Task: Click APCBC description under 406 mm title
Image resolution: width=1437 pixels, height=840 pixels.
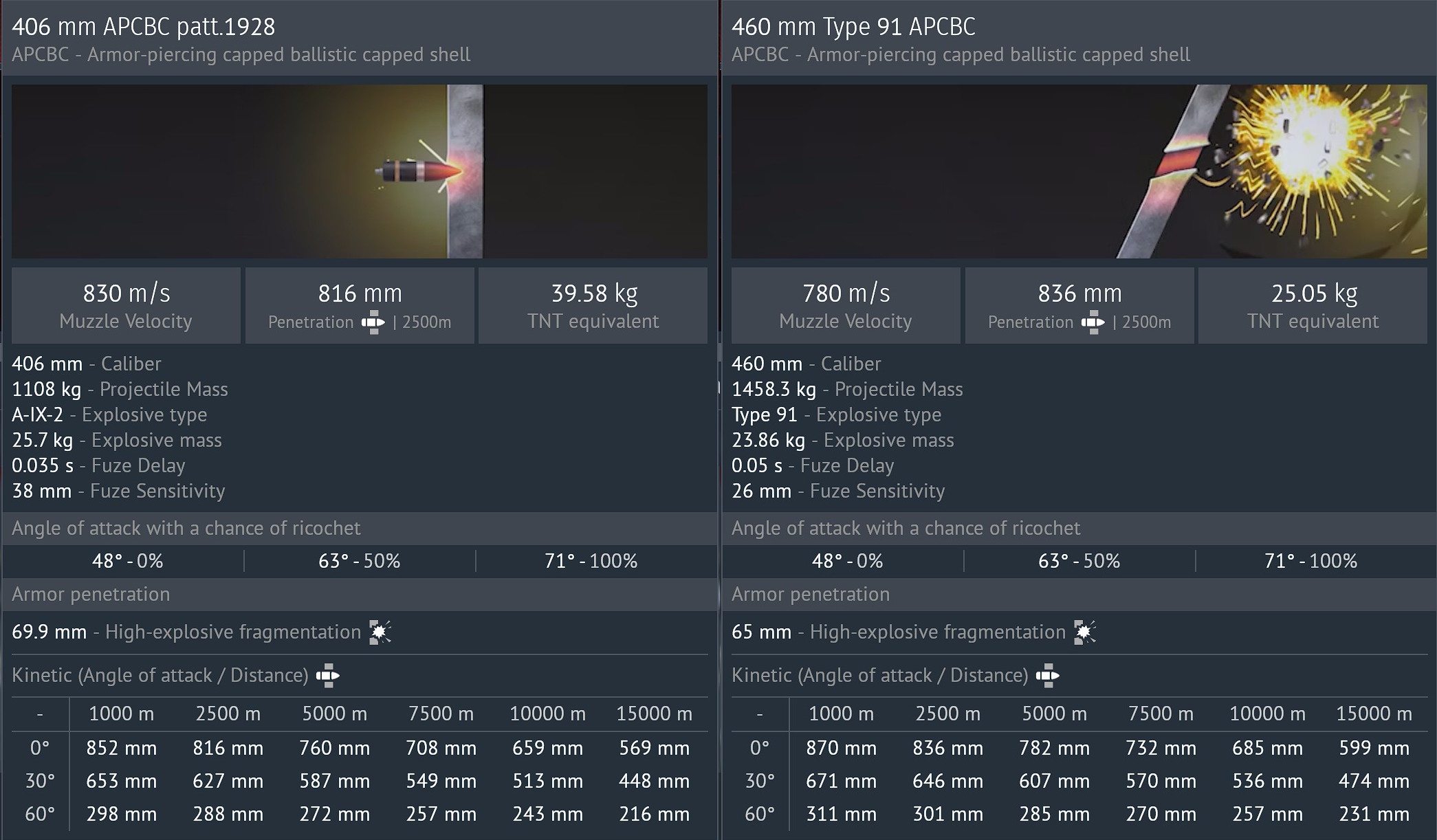Action: pos(241,55)
